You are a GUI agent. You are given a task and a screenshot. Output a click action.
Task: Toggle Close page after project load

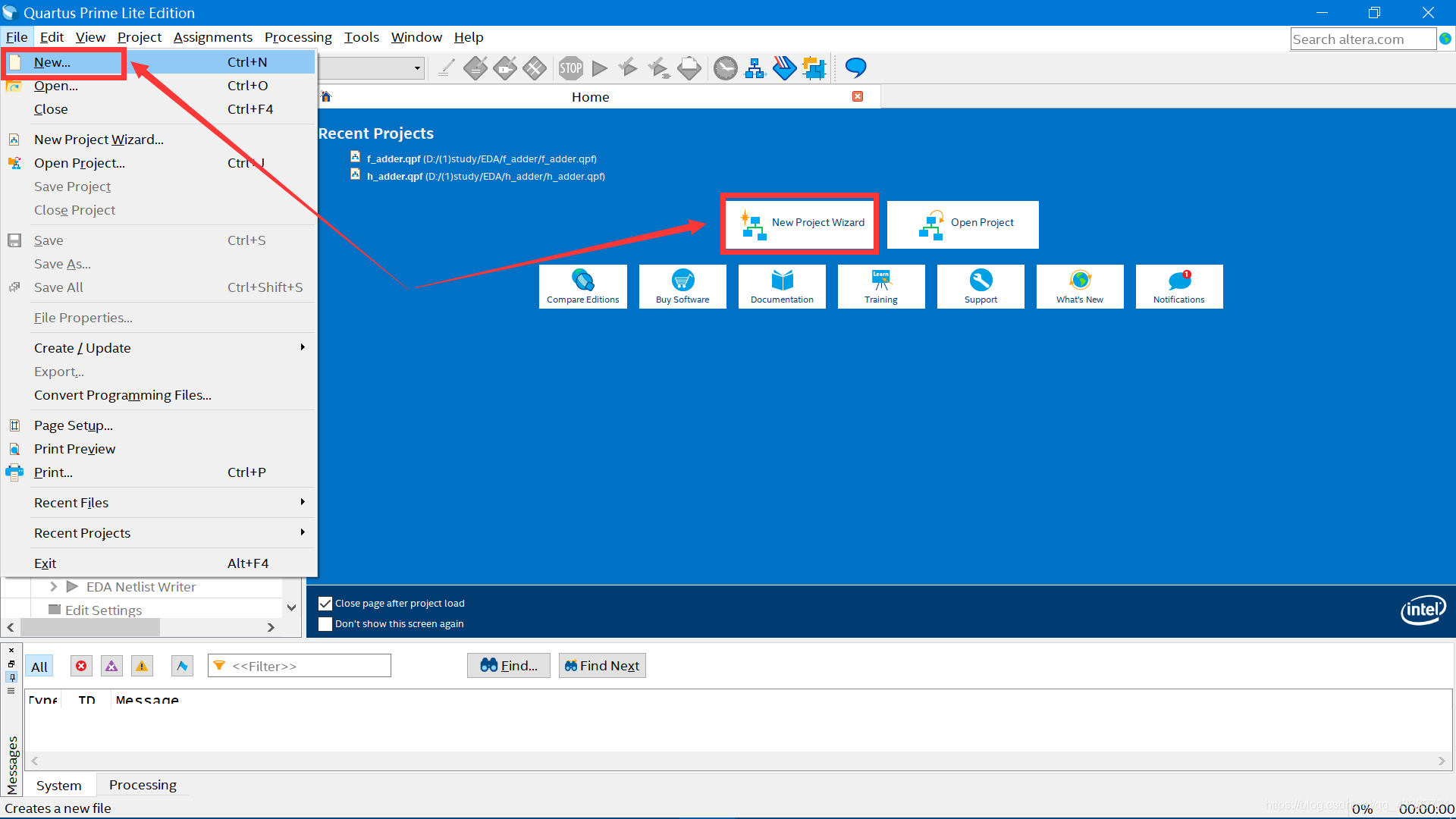coord(325,604)
